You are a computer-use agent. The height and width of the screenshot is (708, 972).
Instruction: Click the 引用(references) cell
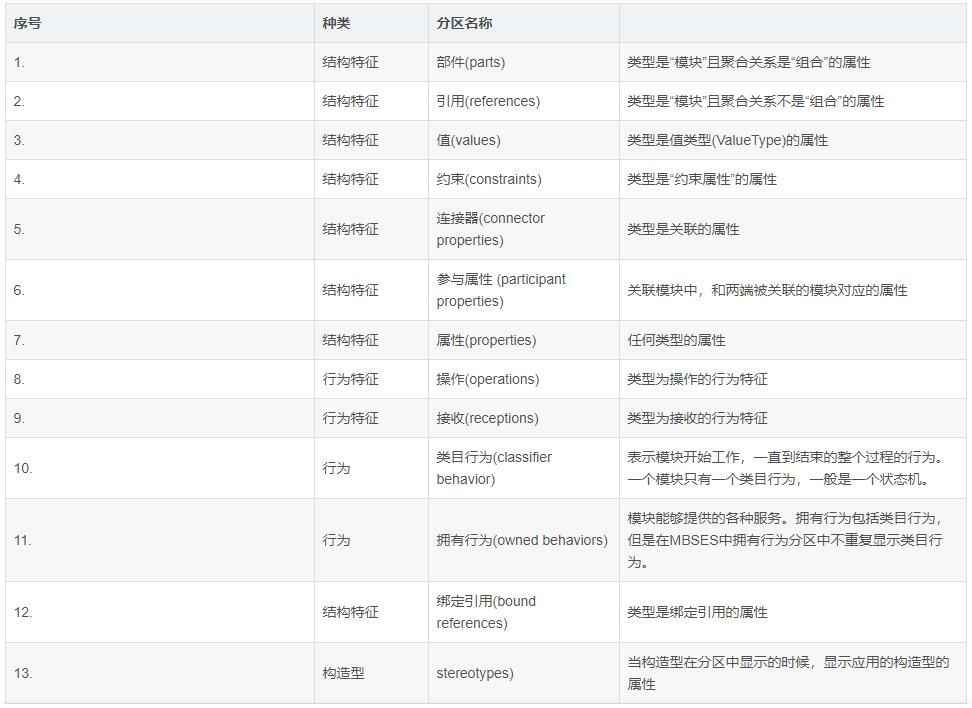click(x=524, y=101)
